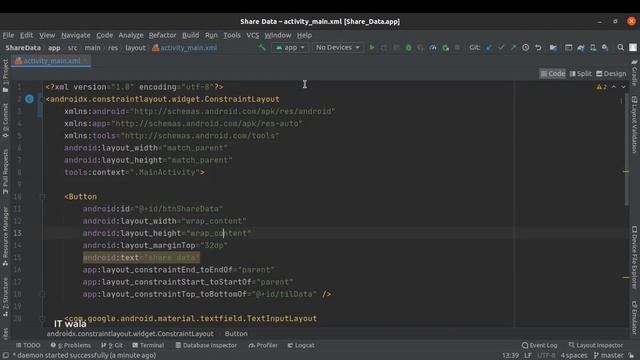Image resolution: width=640 pixels, height=360 pixels.
Task: Open the AVD Manager phone icon
Action: (593, 48)
